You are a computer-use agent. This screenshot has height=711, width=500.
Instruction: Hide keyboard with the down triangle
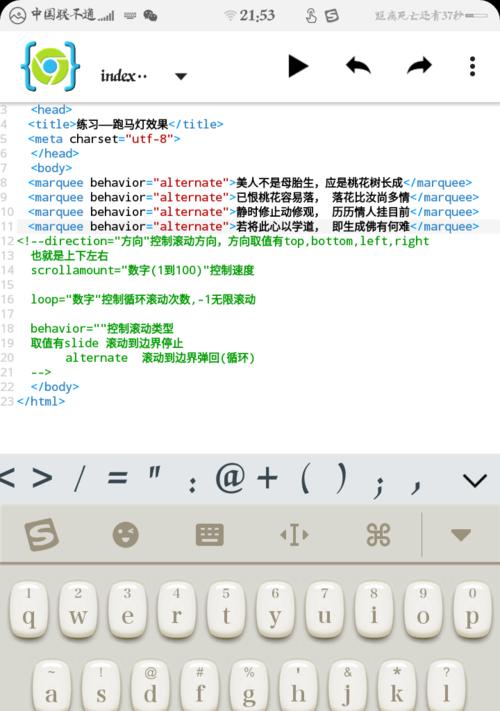click(x=461, y=535)
